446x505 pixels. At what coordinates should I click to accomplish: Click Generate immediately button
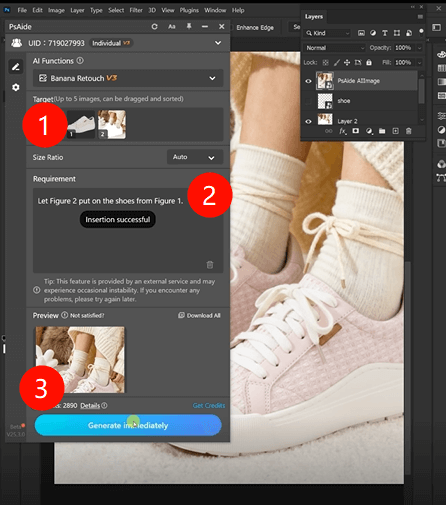coord(128,425)
